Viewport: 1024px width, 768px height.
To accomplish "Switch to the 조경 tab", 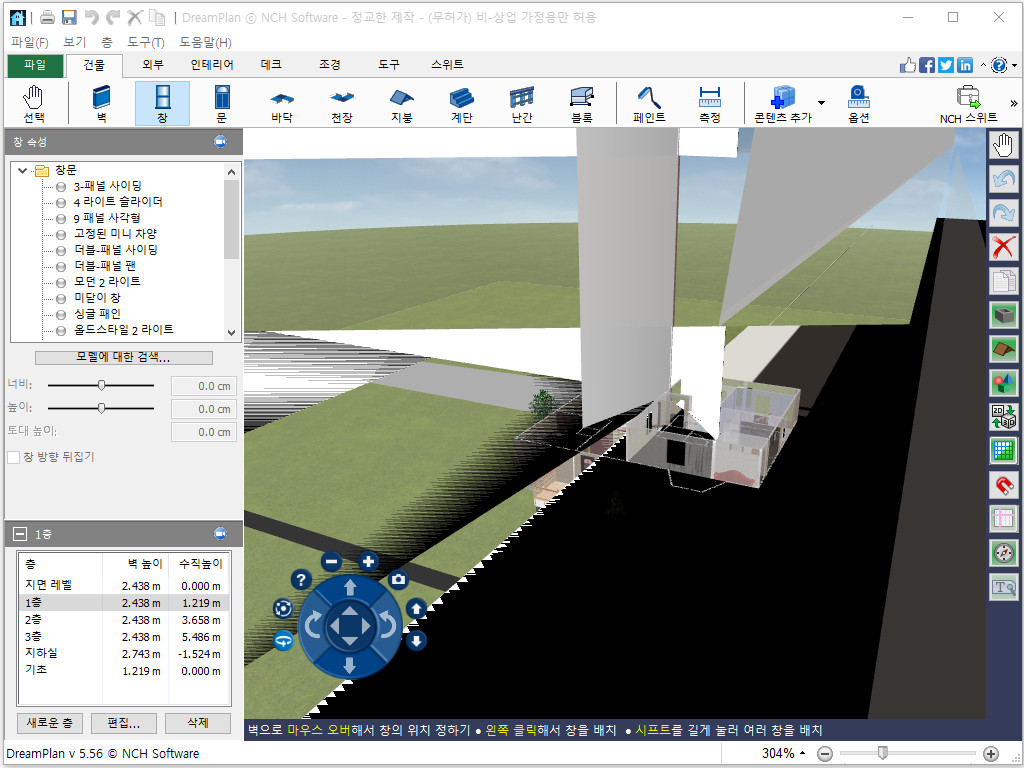I will click(x=330, y=65).
